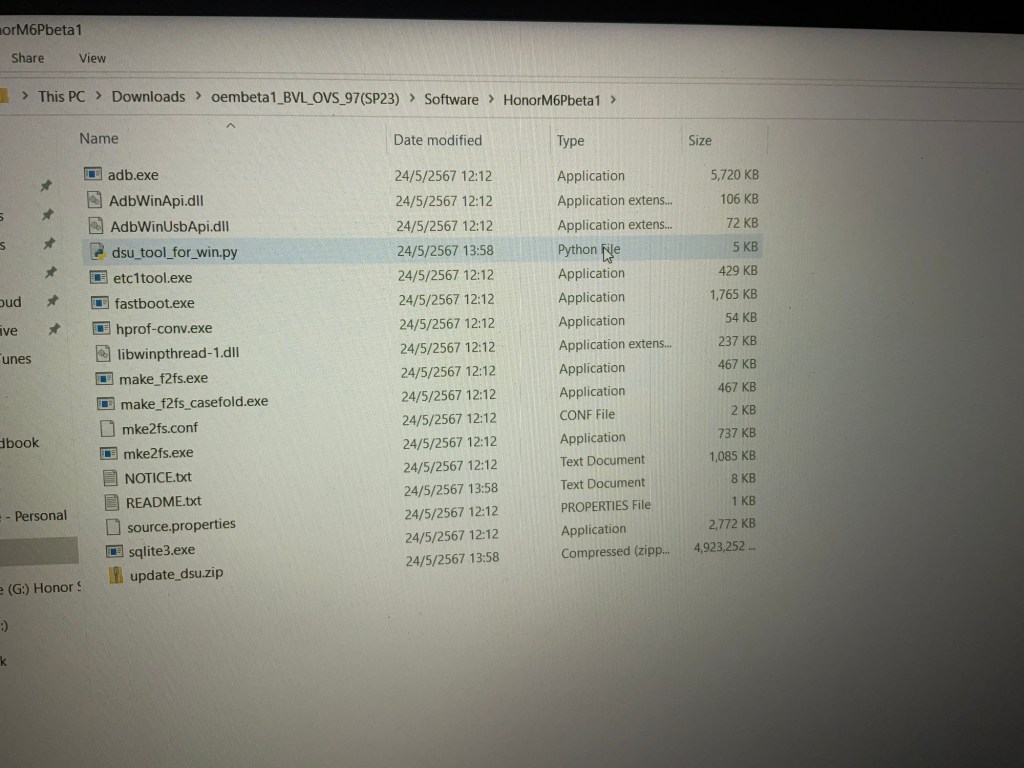Click the README.txt document icon
Image resolution: width=1024 pixels, height=768 pixels.
[x=111, y=501]
